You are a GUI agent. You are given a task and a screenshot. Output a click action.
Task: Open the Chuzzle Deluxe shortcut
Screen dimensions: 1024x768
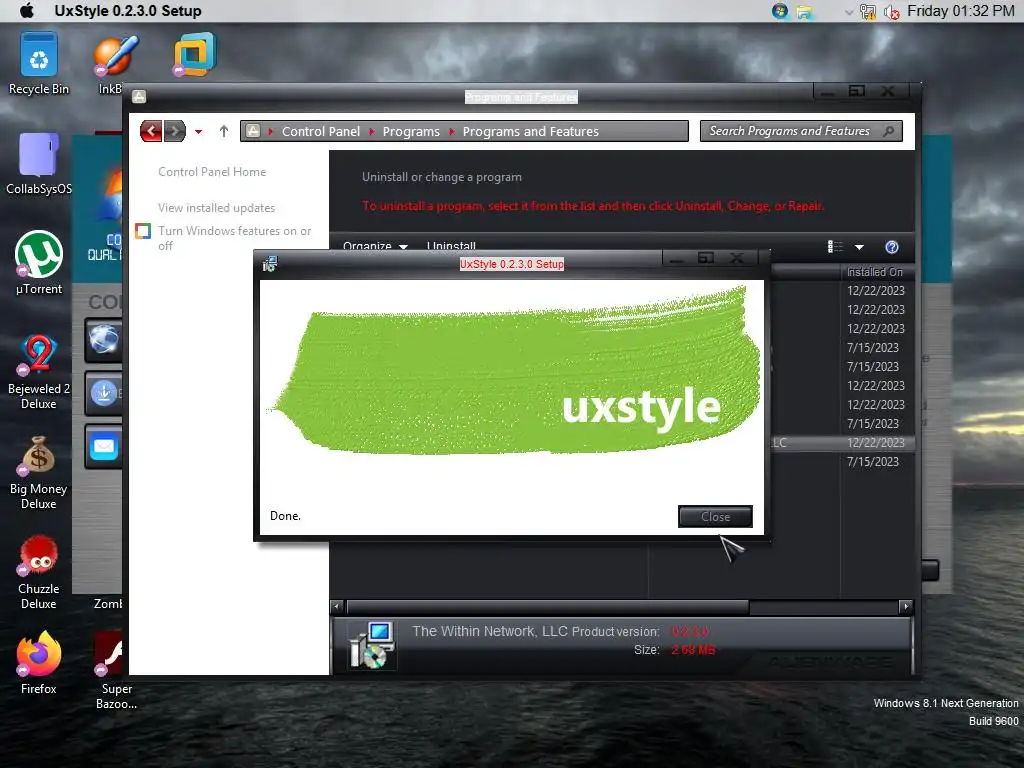point(39,572)
